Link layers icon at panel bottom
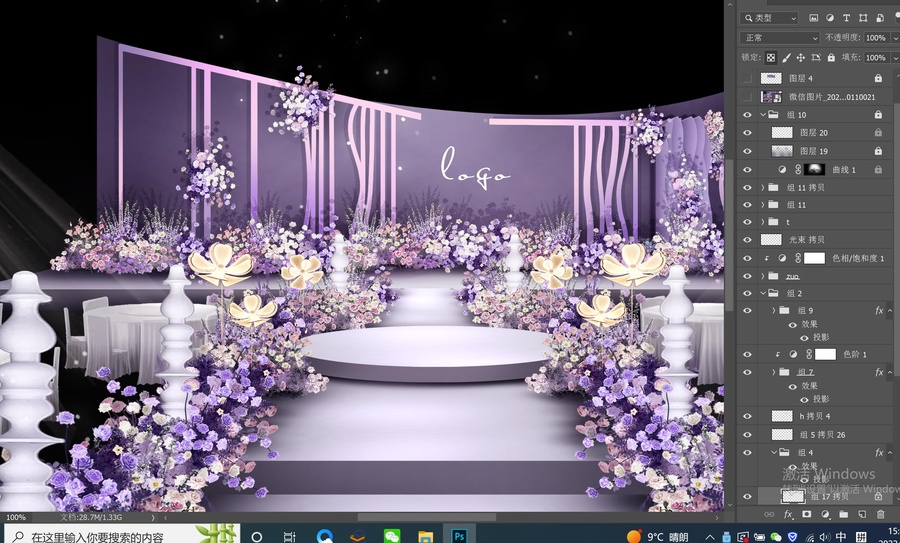The width and height of the screenshot is (900, 543). pyautogui.click(x=769, y=514)
